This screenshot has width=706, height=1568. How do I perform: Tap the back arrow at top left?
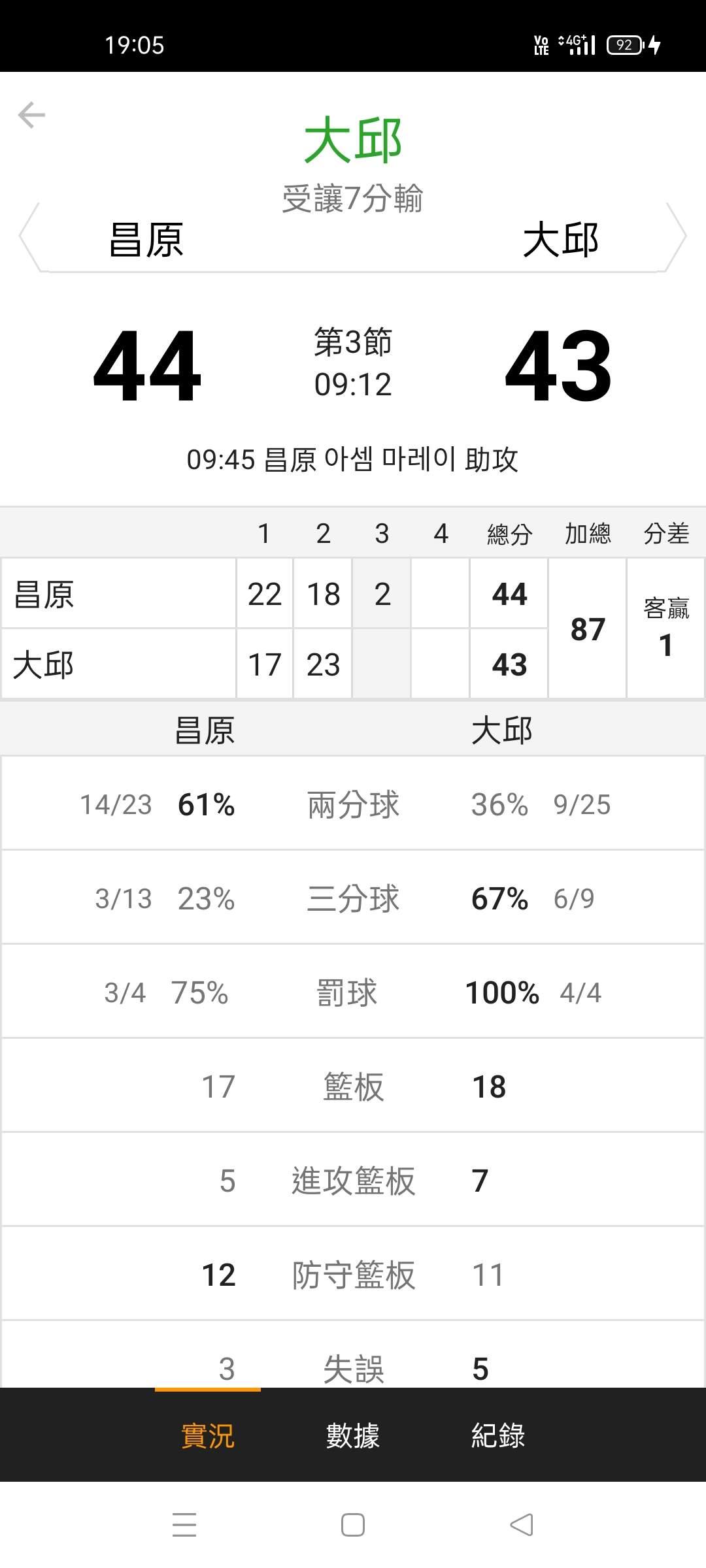pos(31,116)
